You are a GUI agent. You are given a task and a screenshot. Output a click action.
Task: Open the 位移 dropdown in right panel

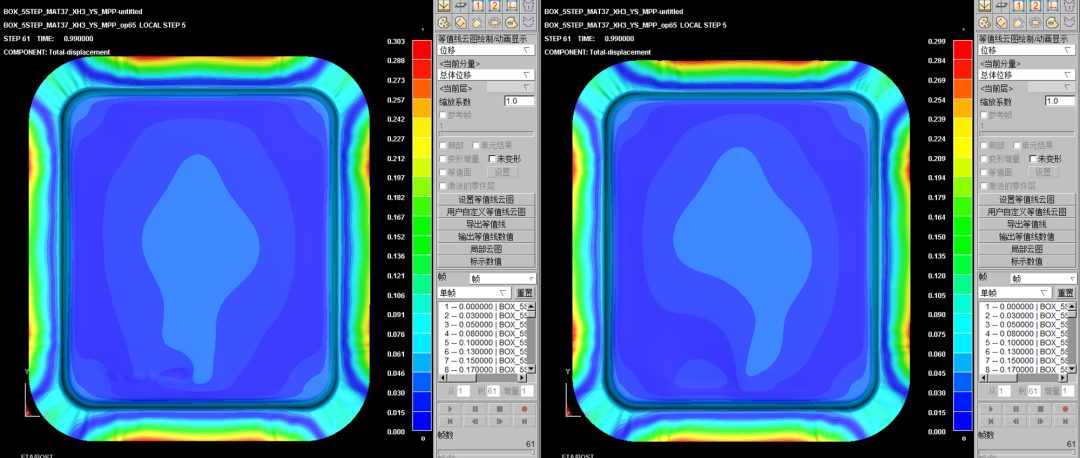pos(1026,50)
